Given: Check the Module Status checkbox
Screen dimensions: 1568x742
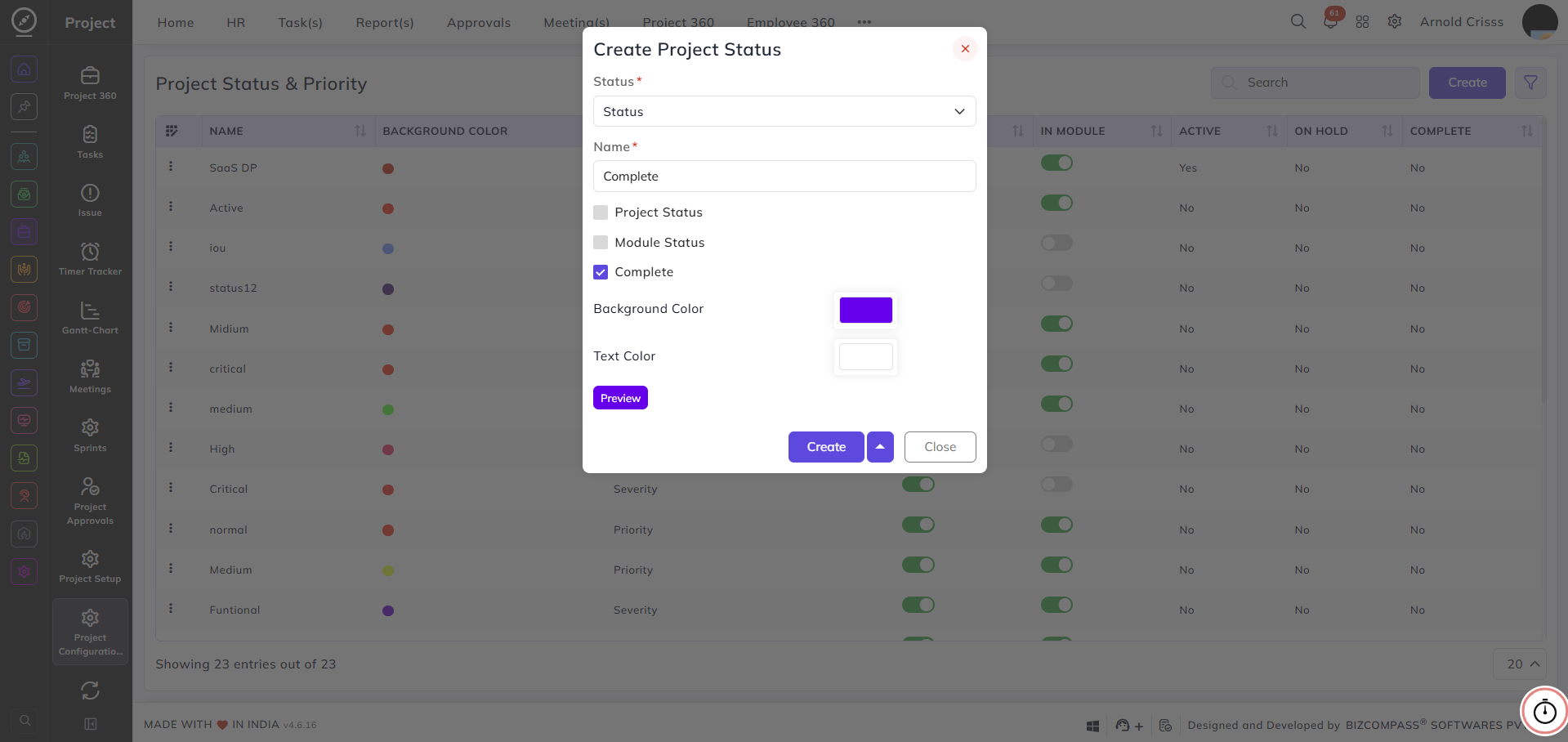Looking at the screenshot, I should 601,243.
